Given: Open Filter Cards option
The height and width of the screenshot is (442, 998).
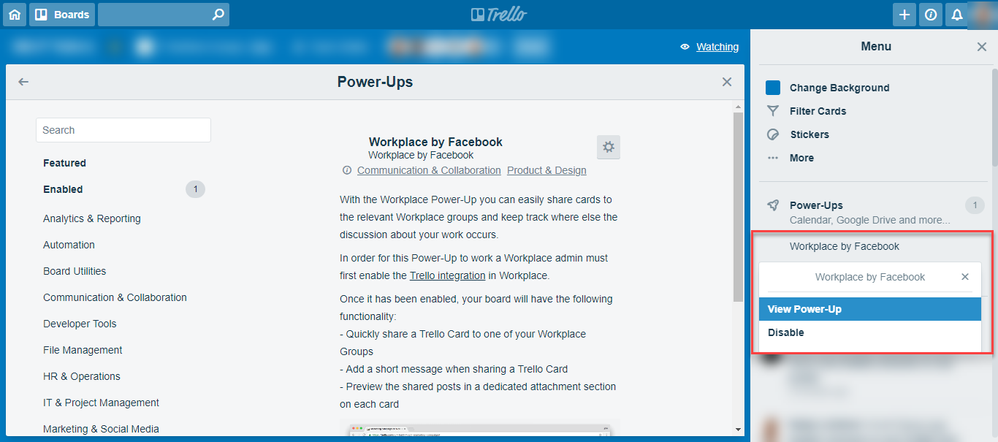Looking at the screenshot, I should (818, 111).
